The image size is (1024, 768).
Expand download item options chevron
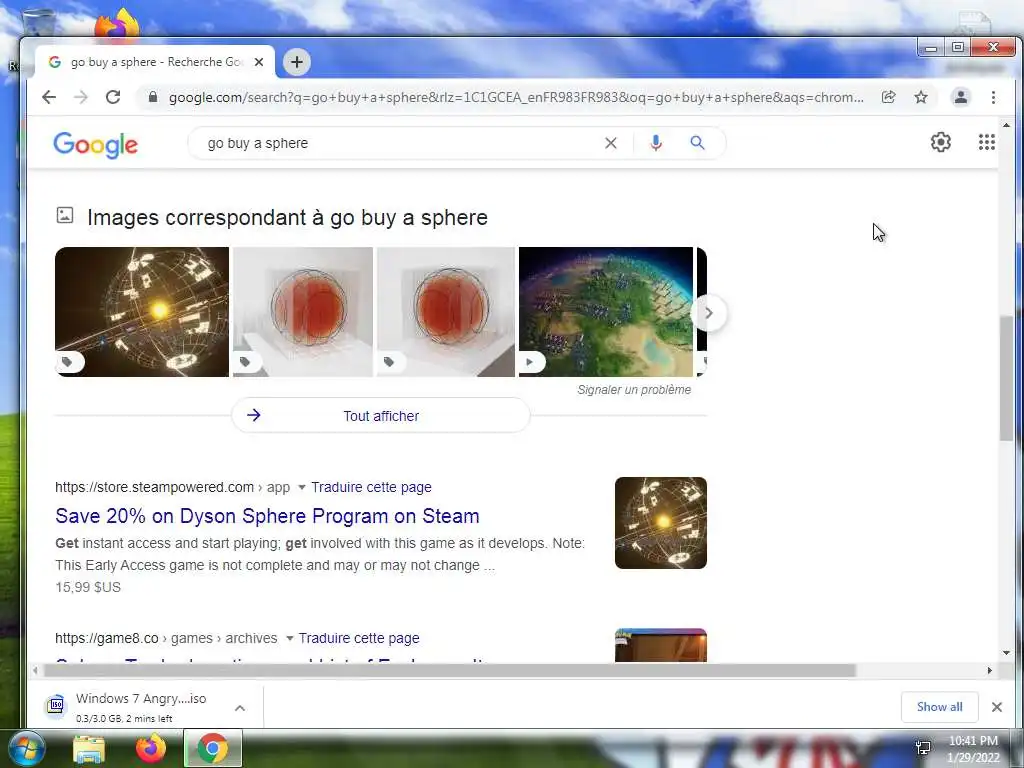click(x=240, y=707)
